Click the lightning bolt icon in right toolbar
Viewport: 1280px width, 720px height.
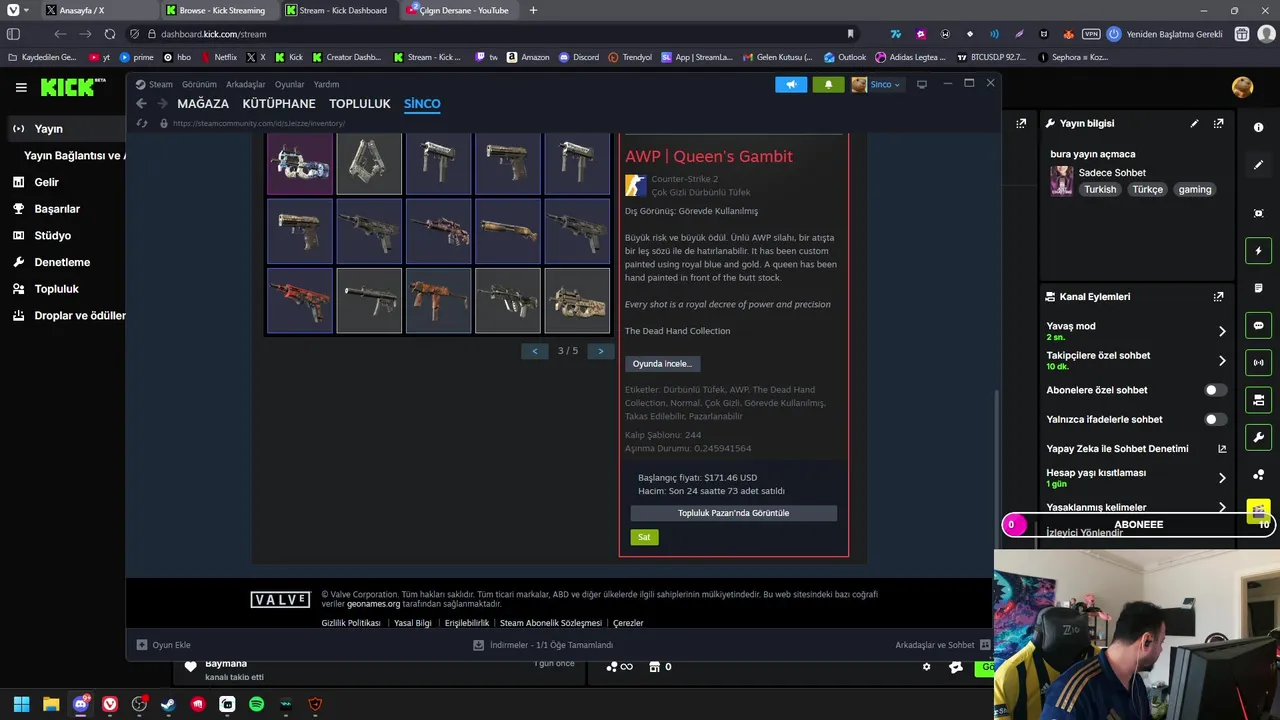[1259, 251]
